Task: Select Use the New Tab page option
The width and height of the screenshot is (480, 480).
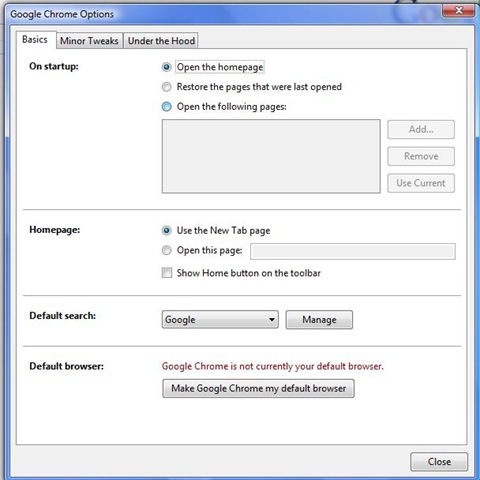Action: (x=166, y=230)
